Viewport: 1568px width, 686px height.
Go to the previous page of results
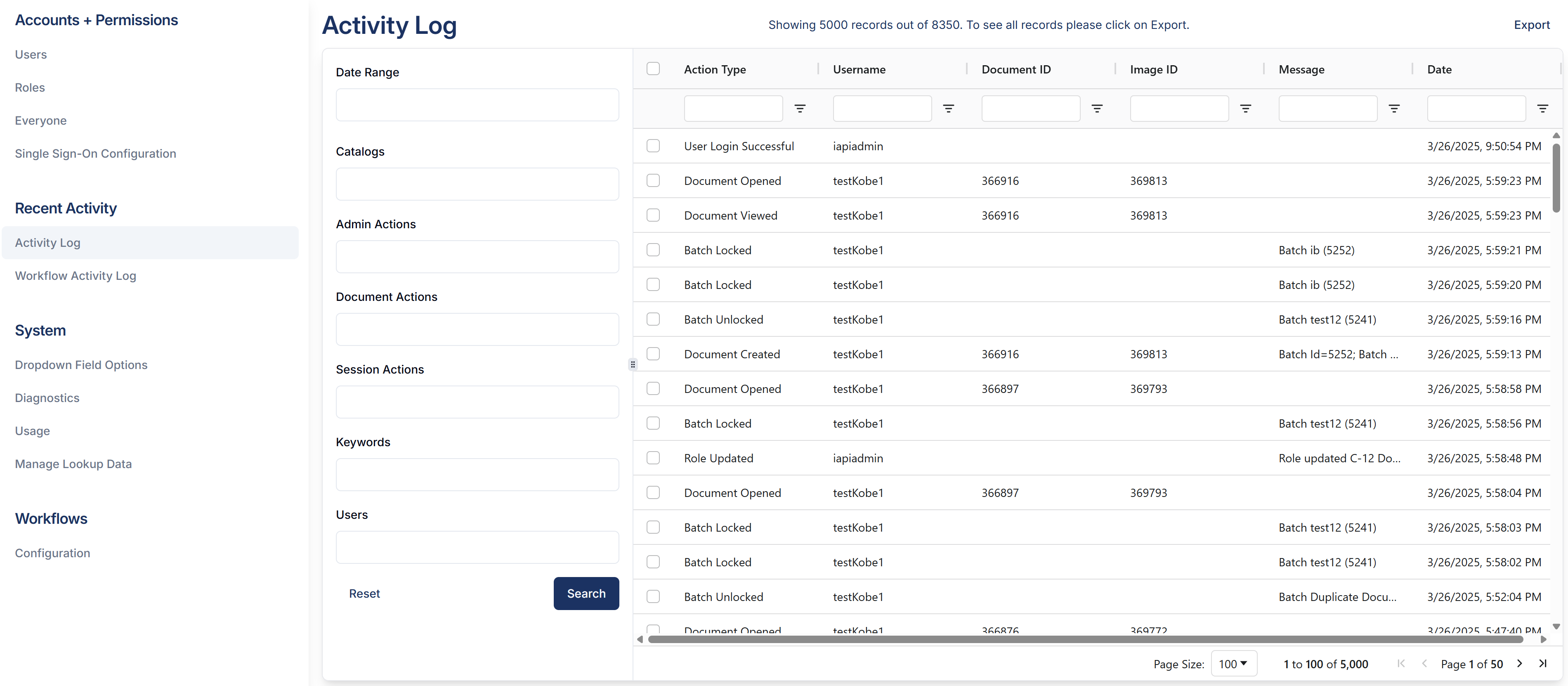(x=1424, y=663)
